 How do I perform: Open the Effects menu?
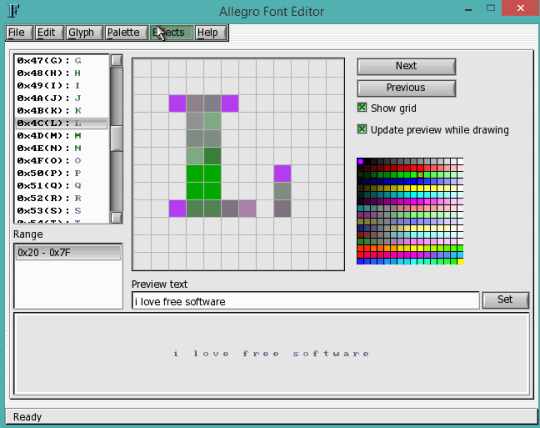click(171, 33)
